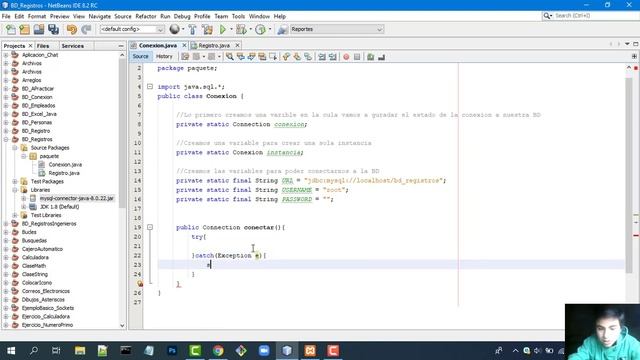This screenshot has width=640, height=360.
Task: Open Chrome from the Windows taskbar
Action: click(218, 351)
